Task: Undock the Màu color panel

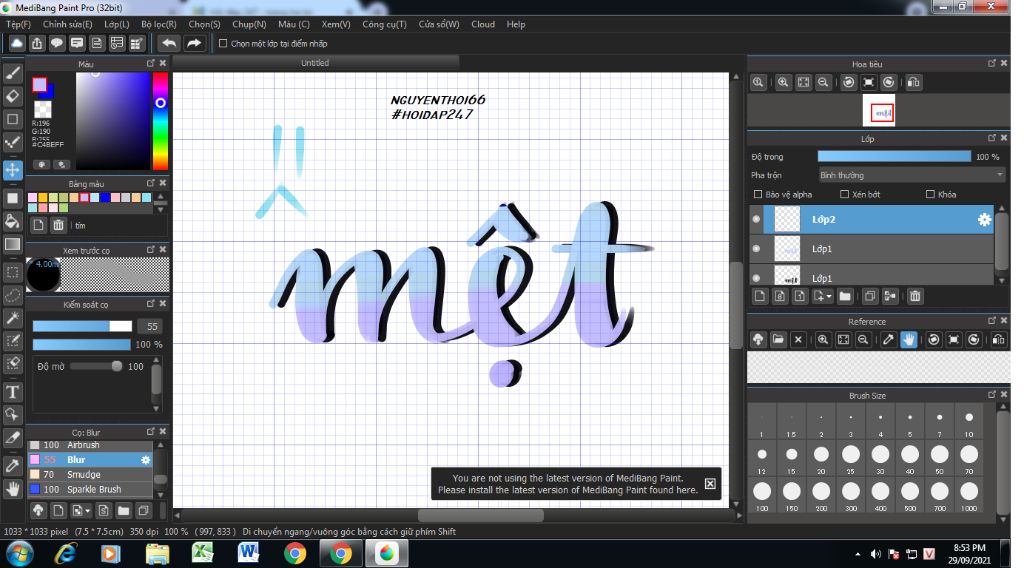Action: click(x=151, y=63)
